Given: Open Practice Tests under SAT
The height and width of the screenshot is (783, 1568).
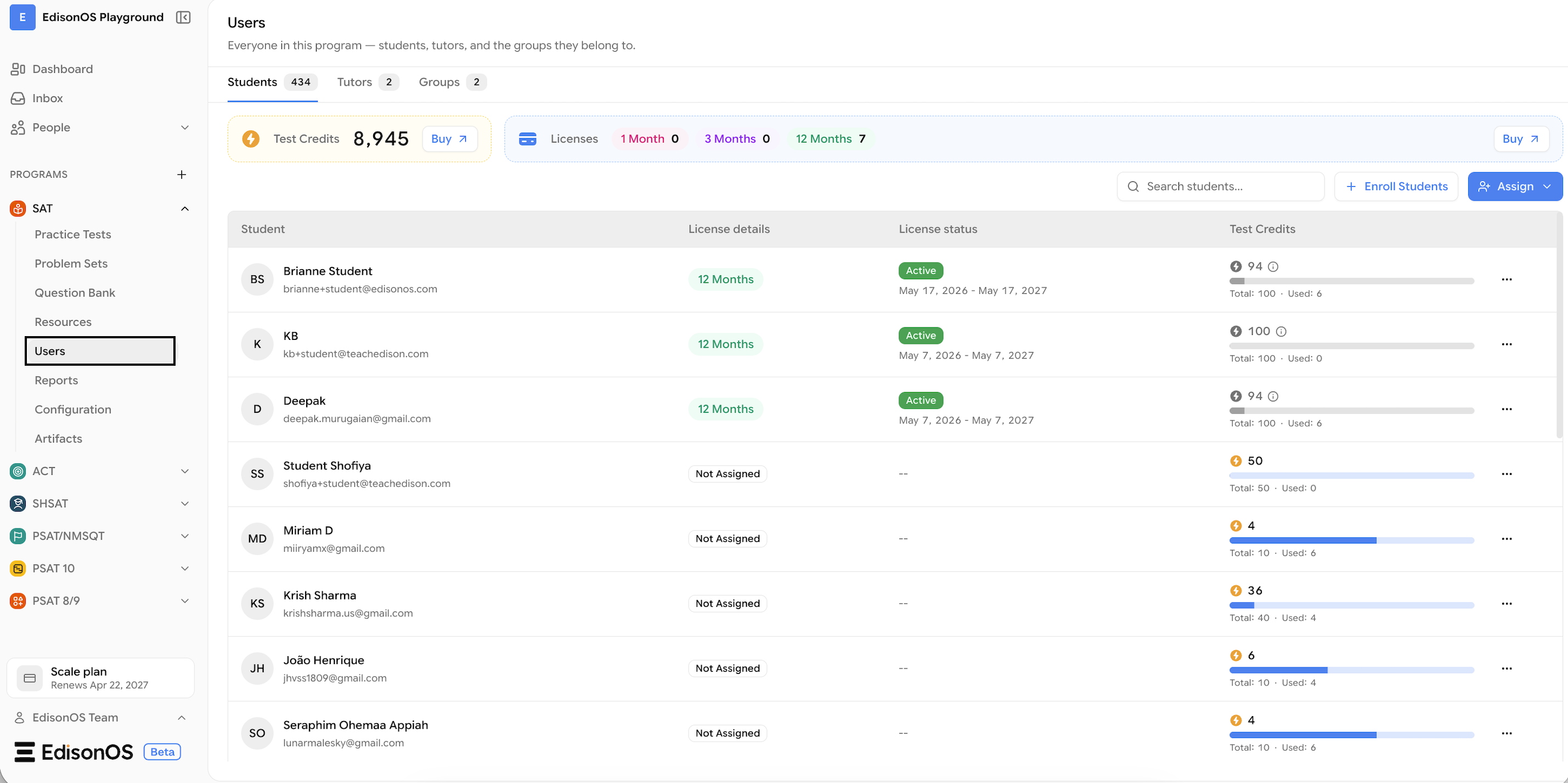Looking at the screenshot, I should (73, 234).
